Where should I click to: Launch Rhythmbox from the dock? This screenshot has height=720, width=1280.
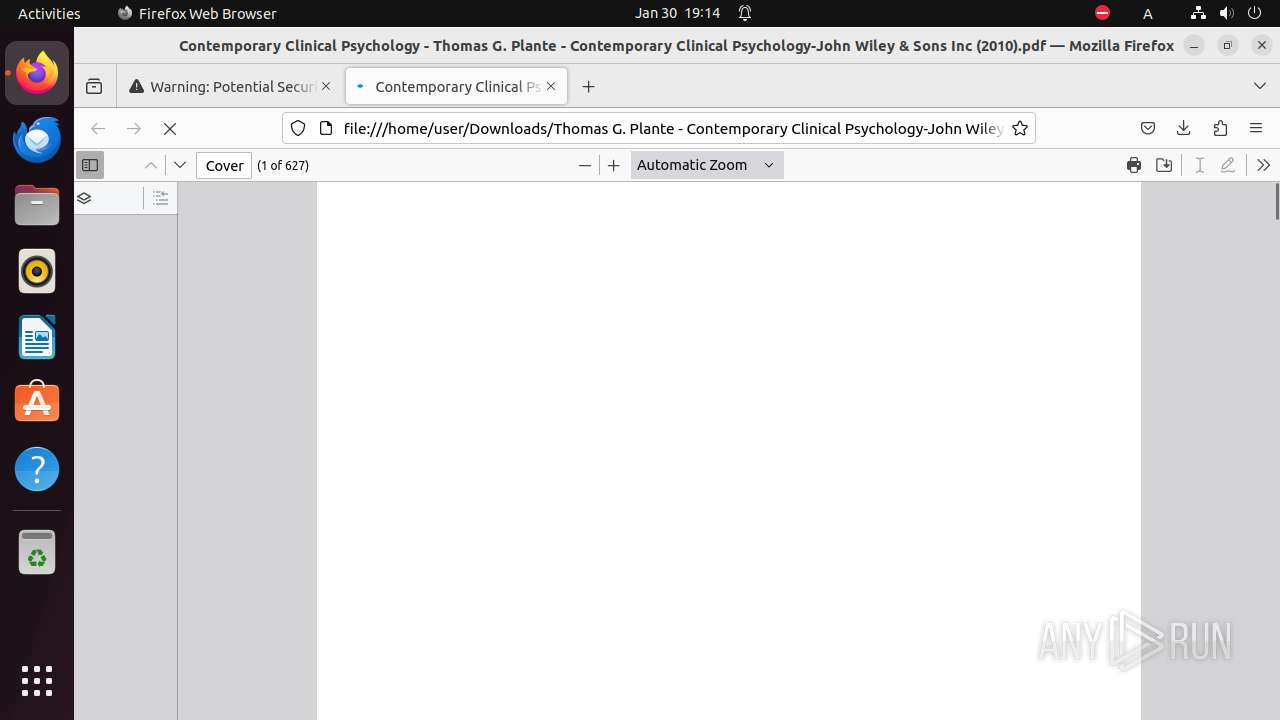coord(37,271)
